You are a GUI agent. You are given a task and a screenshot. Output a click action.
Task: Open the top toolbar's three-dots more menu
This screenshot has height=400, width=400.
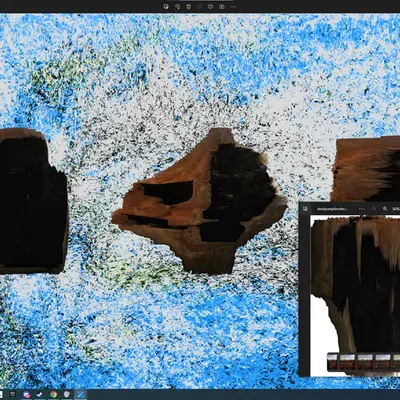coord(233,7)
